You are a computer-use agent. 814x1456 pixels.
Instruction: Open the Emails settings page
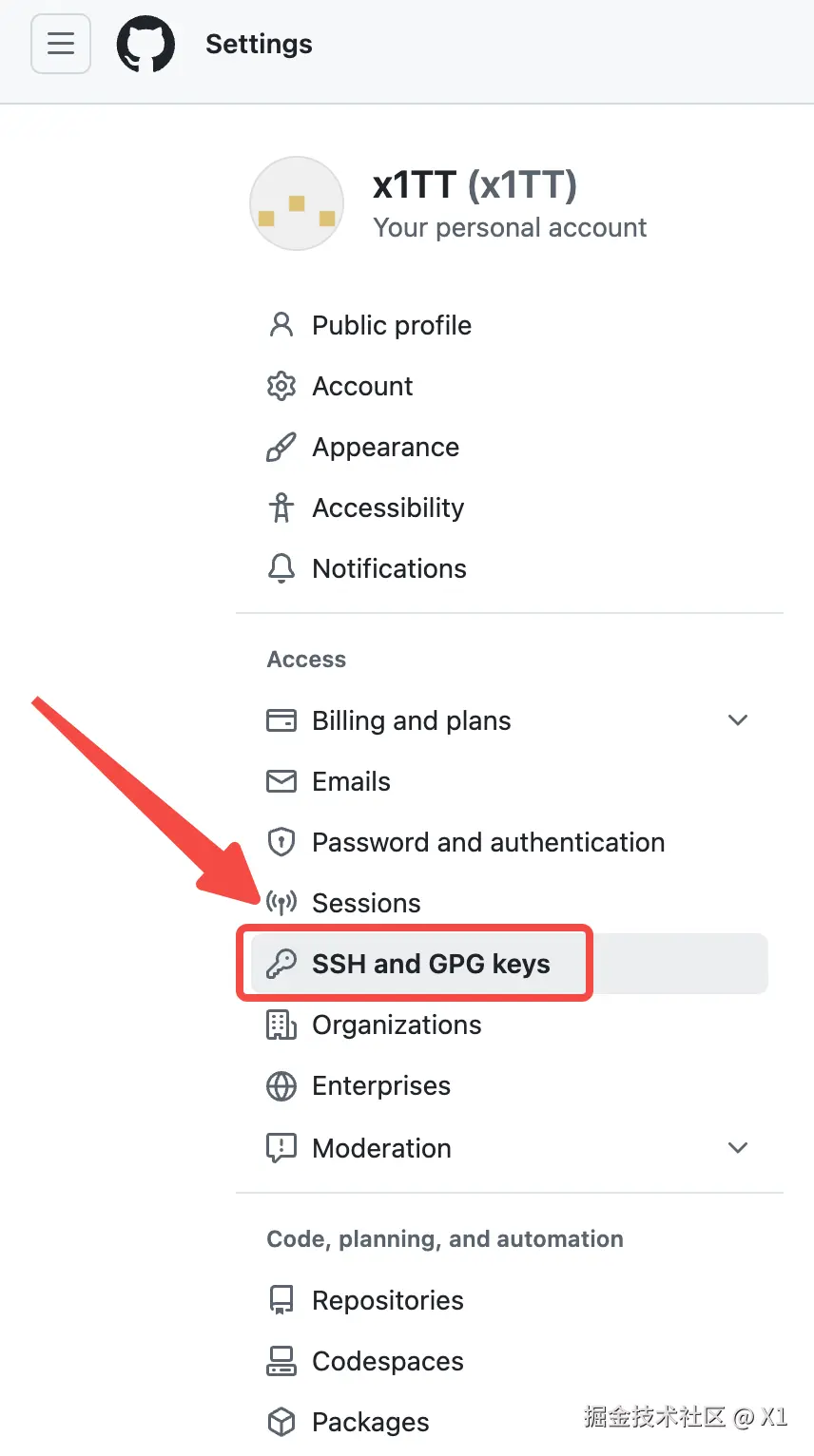coord(351,781)
